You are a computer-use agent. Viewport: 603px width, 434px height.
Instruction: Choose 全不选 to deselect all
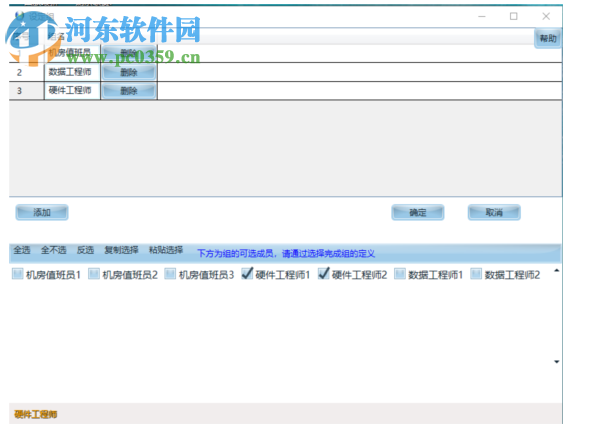(x=53, y=250)
